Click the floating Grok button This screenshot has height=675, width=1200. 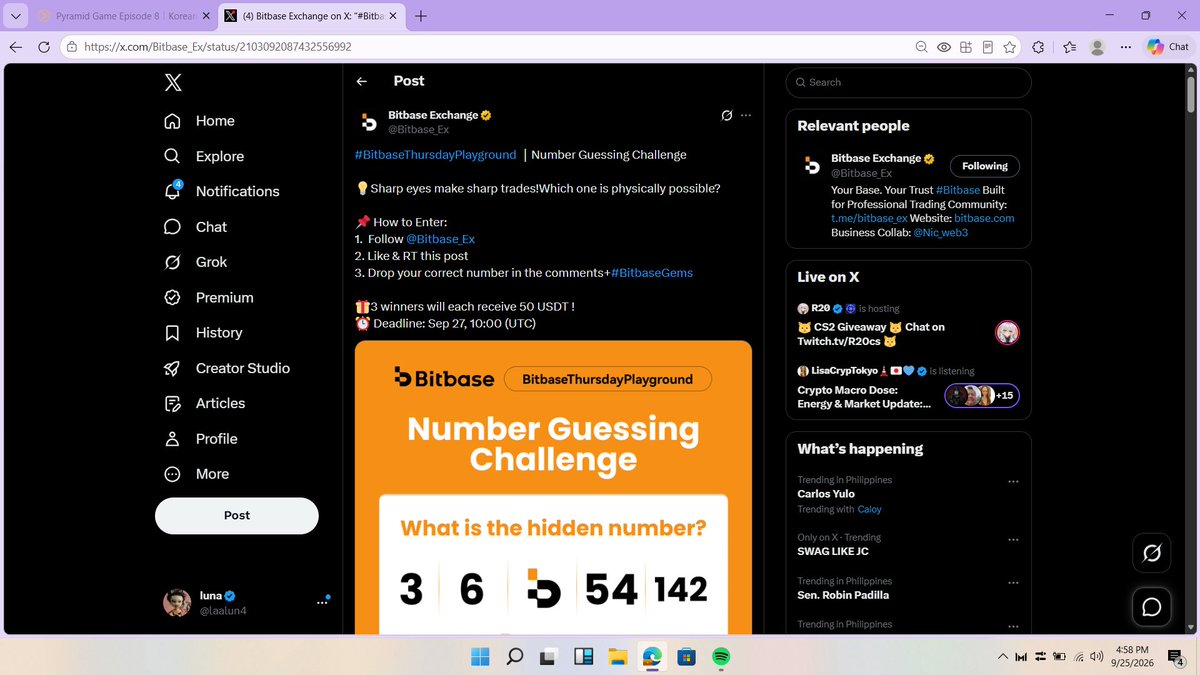coord(1151,553)
